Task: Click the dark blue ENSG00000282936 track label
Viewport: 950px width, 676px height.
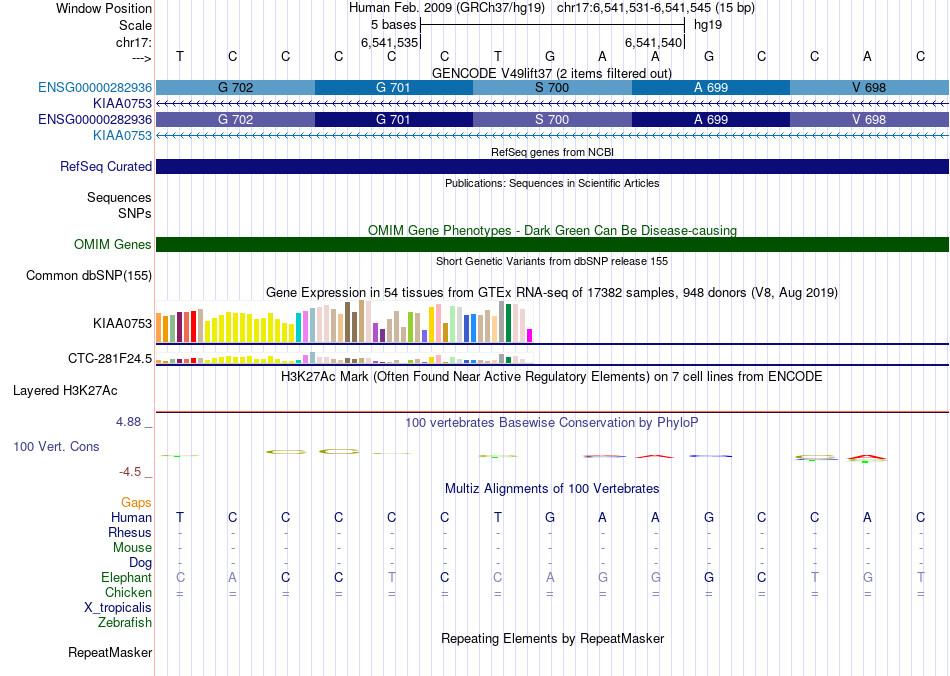Action: click(95, 119)
